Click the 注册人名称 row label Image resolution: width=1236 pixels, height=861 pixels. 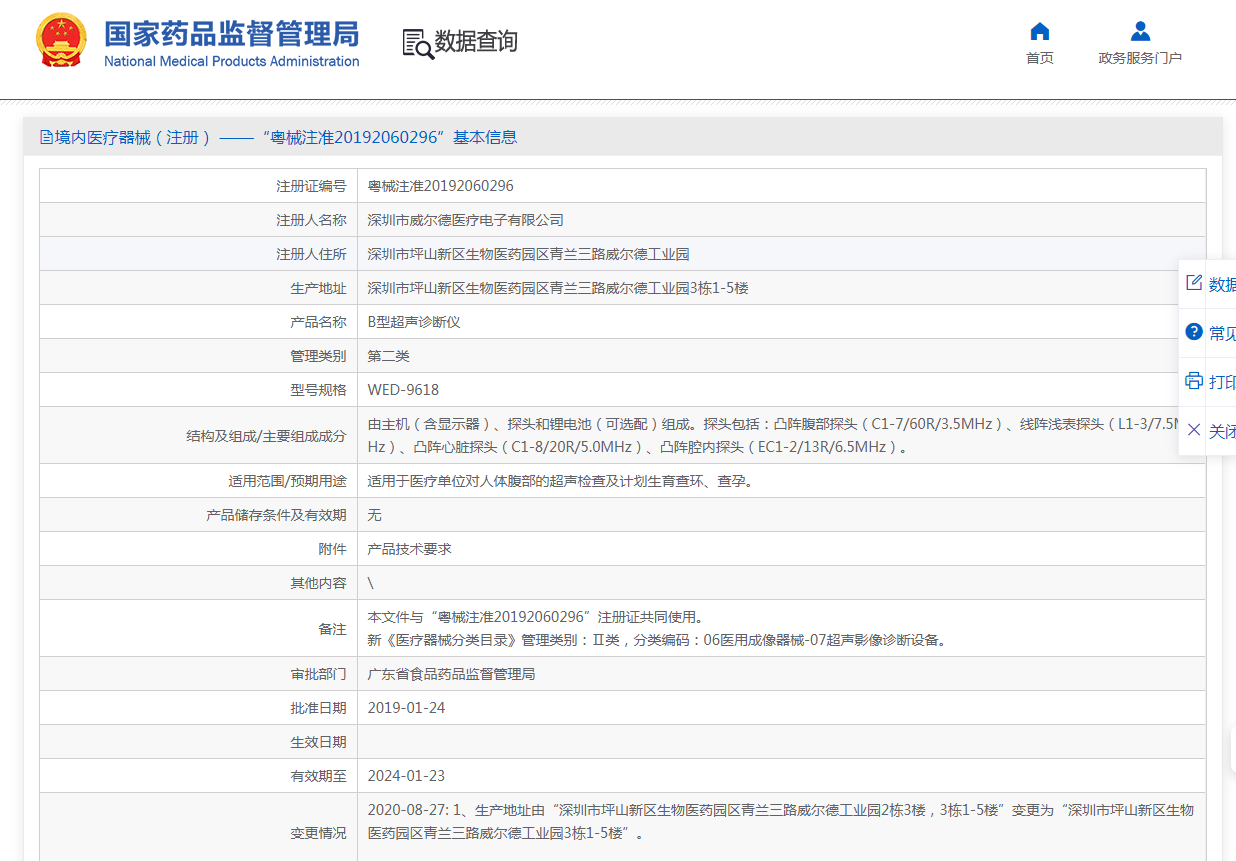point(312,220)
